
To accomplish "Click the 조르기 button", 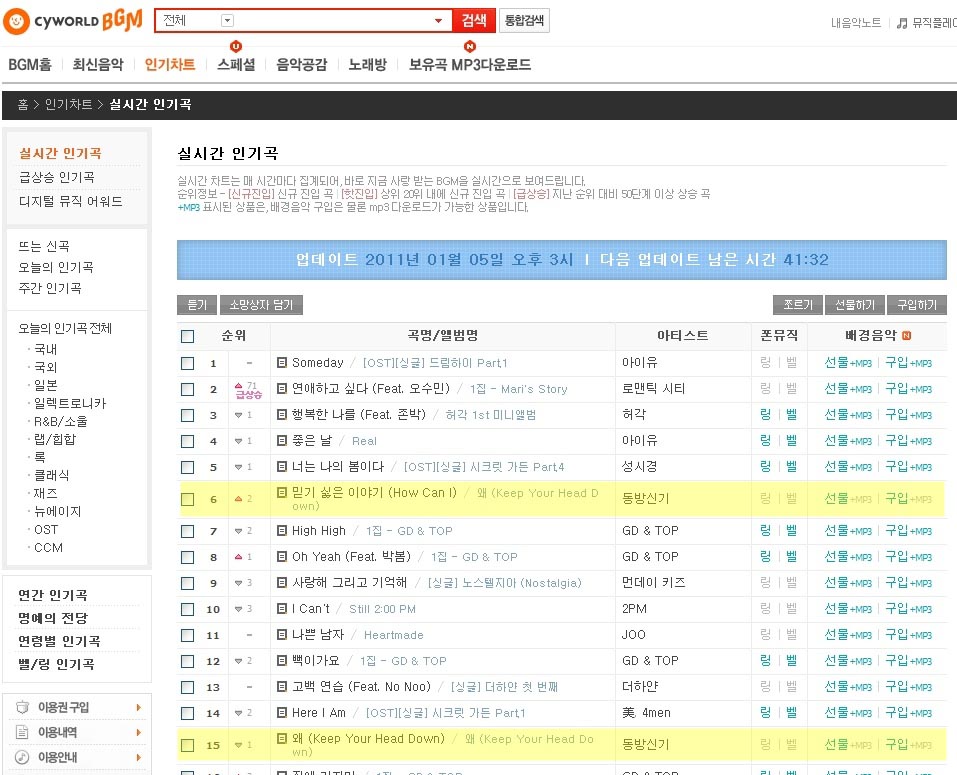I will click(798, 305).
